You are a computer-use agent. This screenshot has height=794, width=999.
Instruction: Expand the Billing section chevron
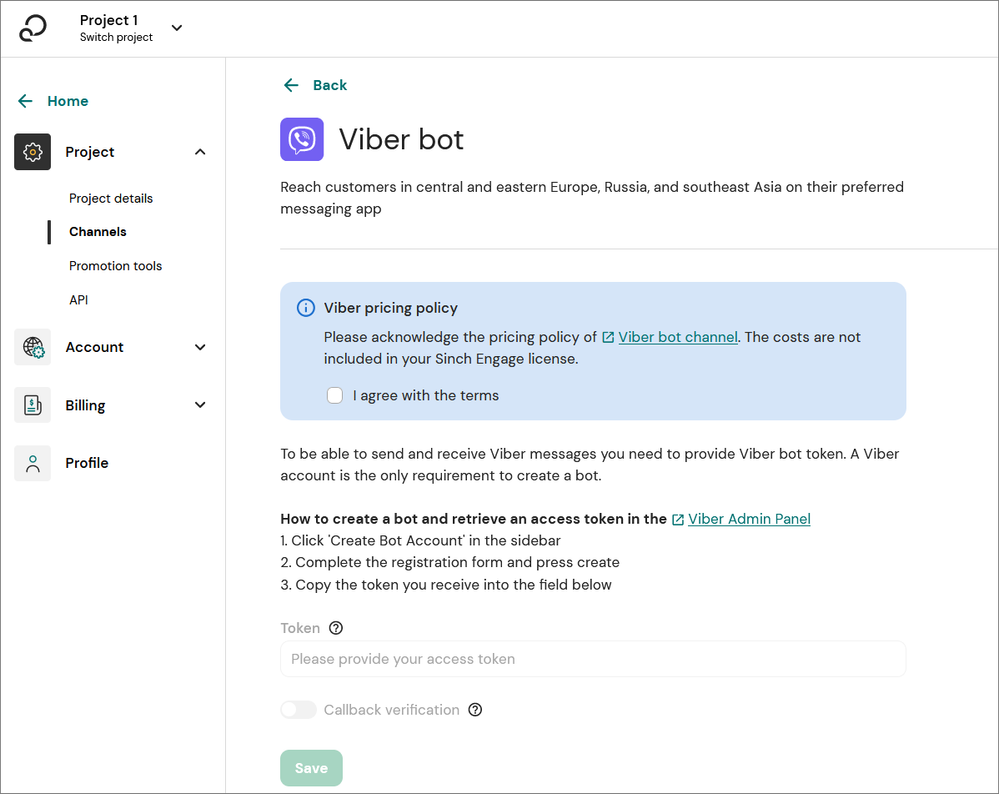(x=200, y=405)
